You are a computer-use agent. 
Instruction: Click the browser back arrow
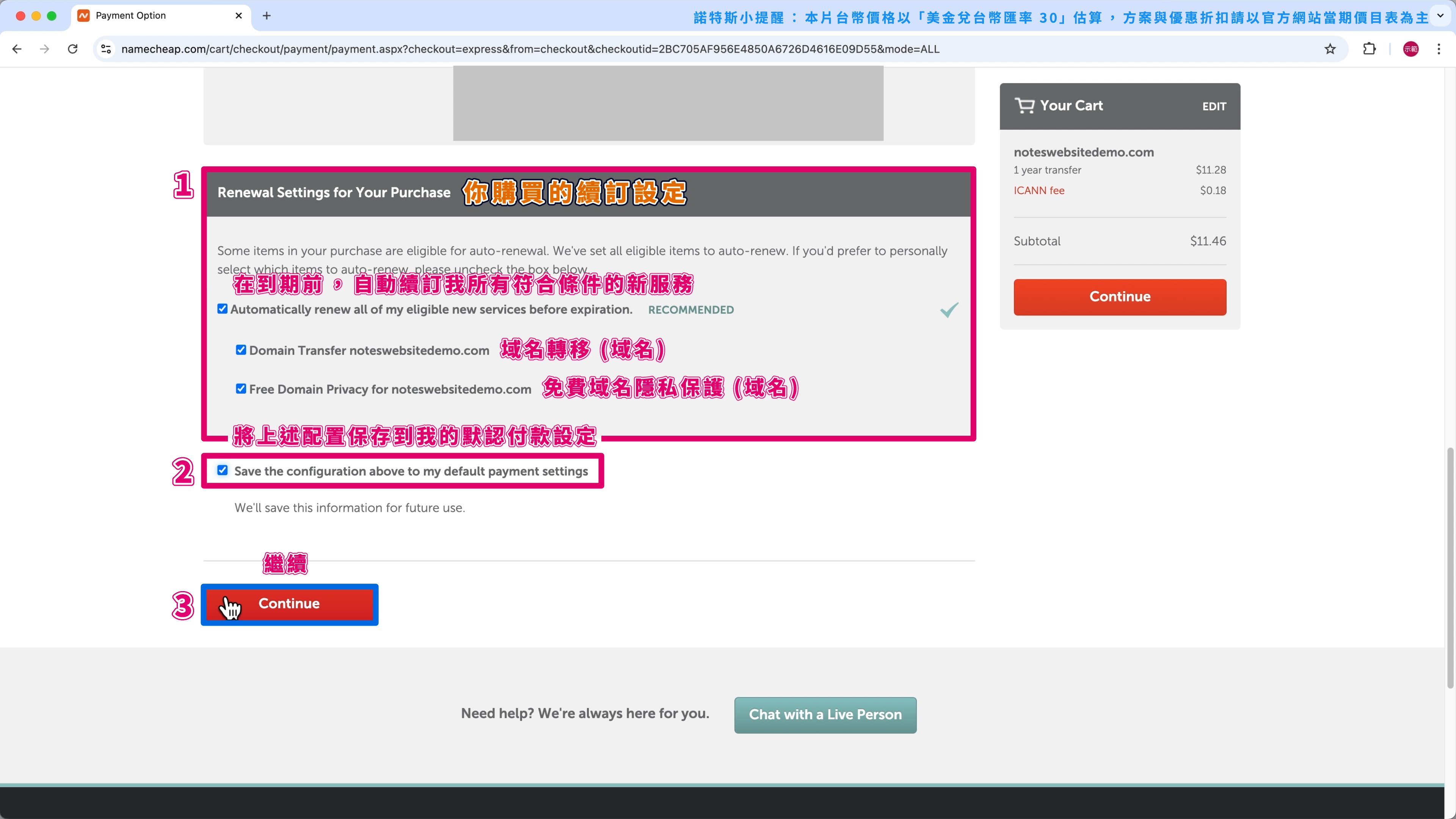tap(17, 49)
